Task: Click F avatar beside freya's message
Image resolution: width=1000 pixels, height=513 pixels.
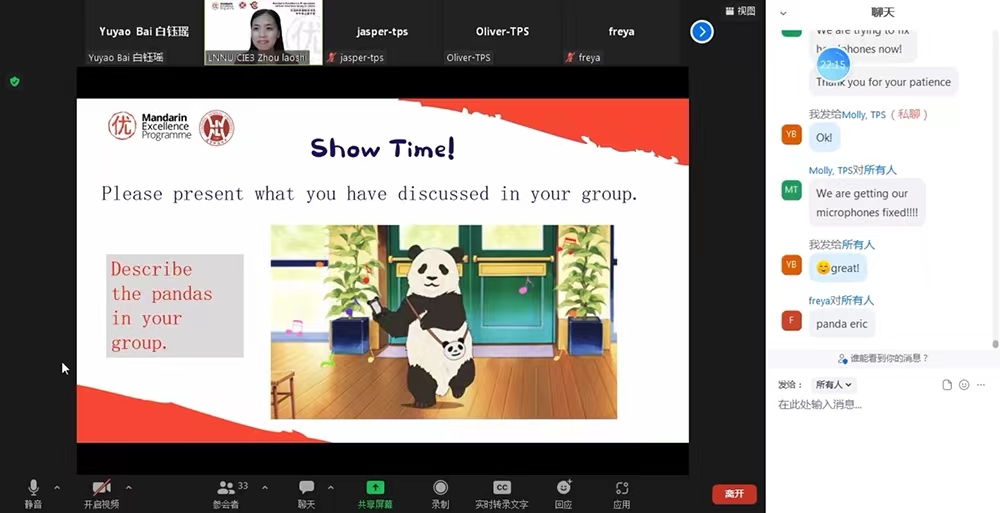Action: click(x=791, y=320)
